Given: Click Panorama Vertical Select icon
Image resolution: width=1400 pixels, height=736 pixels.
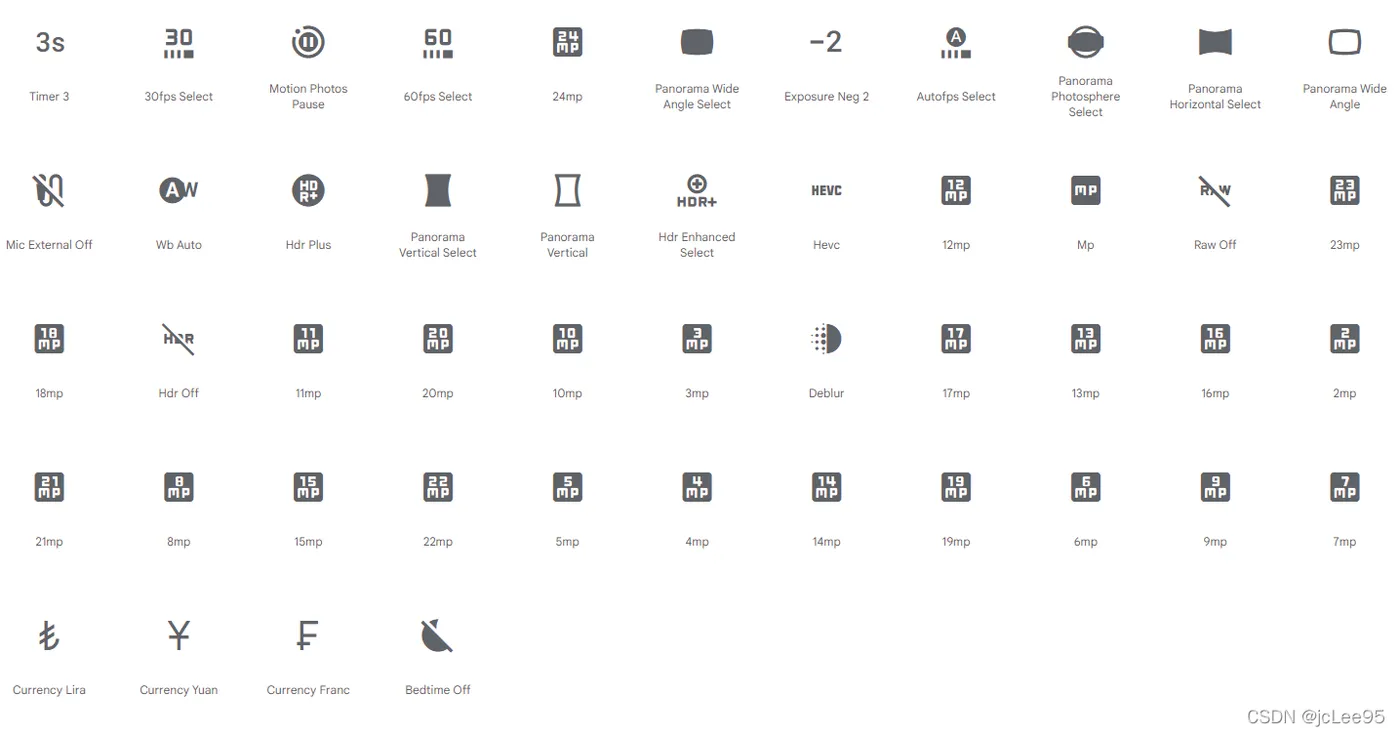Looking at the screenshot, I should pyautogui.click(x=438, y=190).
